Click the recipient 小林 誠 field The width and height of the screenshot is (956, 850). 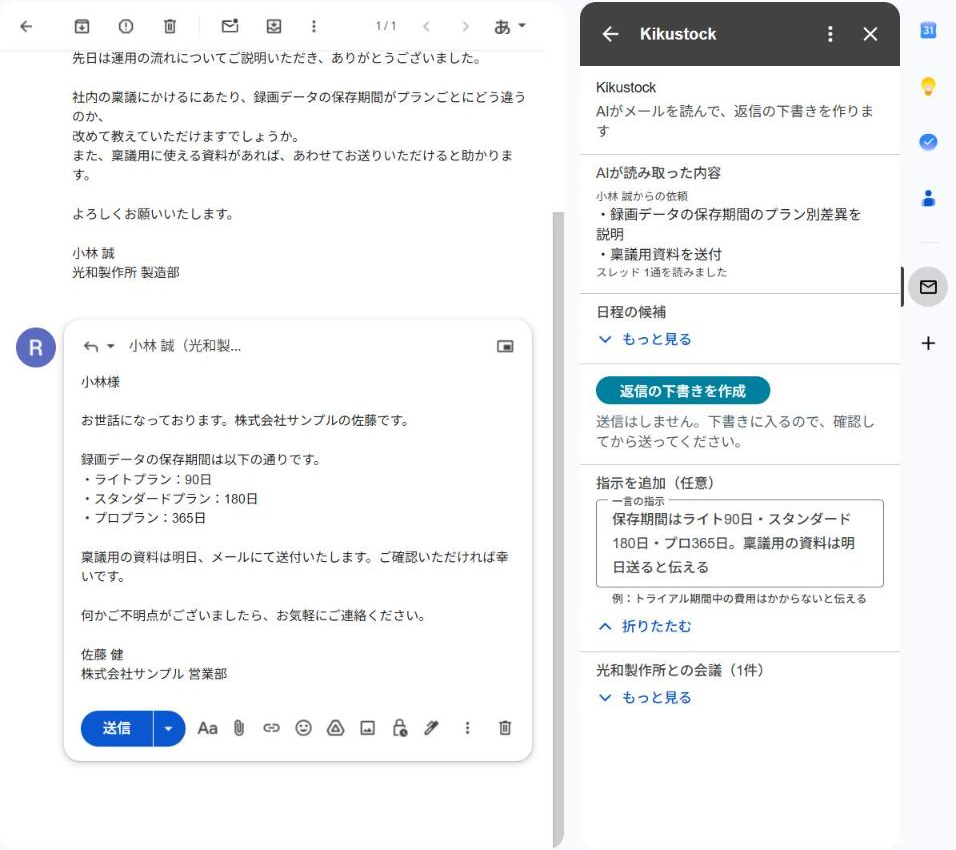185,346
